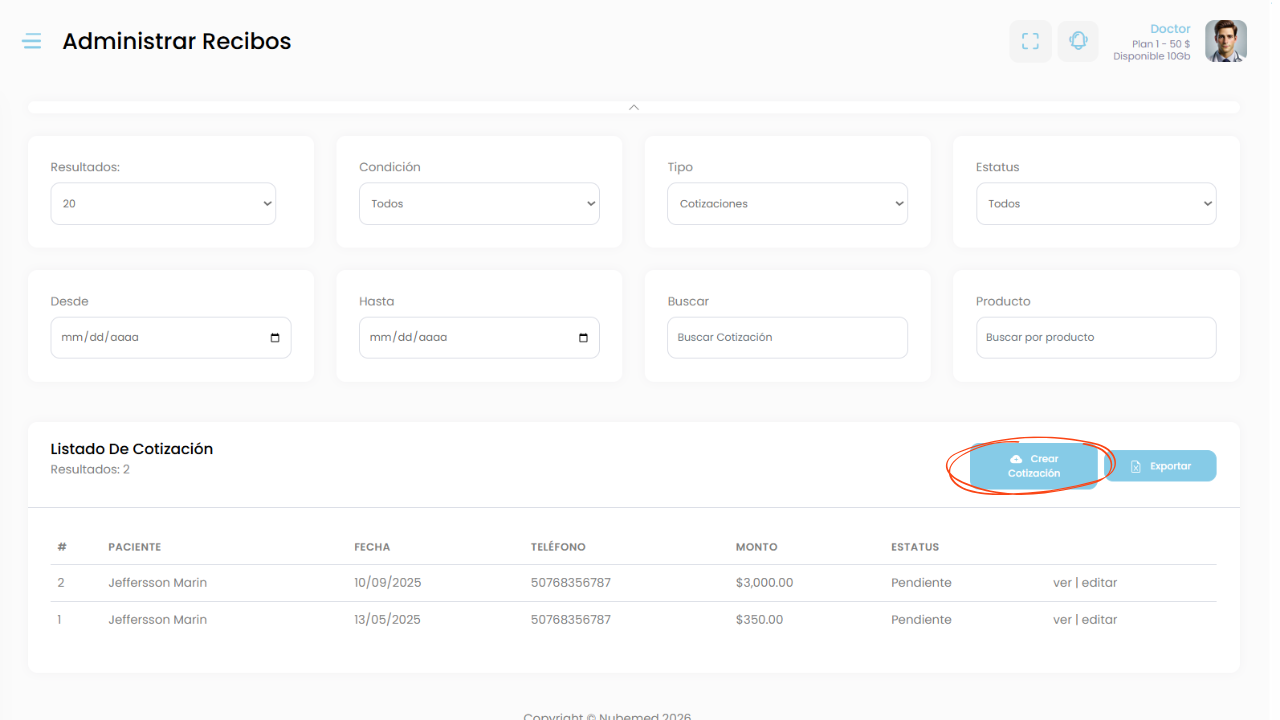The height and width of the screenshot is (720, 1280).
Task: Expand the Estatus dropdown
Action: pyautogui.click(x=1096, y=203)
